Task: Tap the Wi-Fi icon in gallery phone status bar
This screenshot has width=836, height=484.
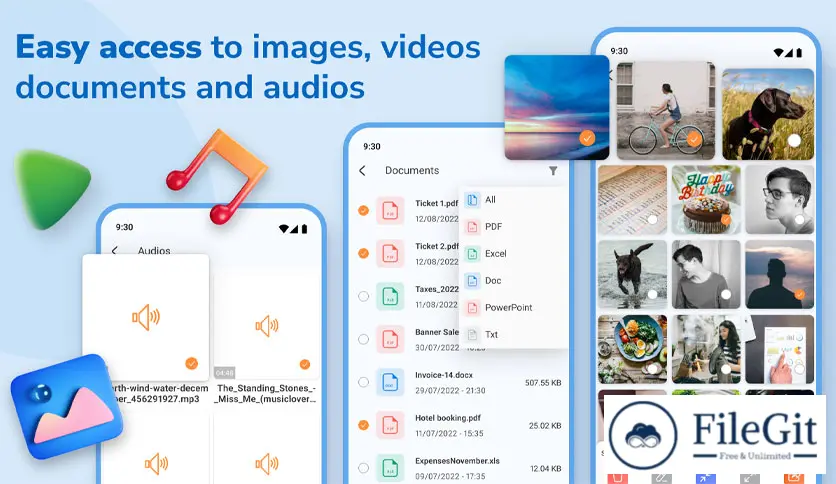Action: 778,52
